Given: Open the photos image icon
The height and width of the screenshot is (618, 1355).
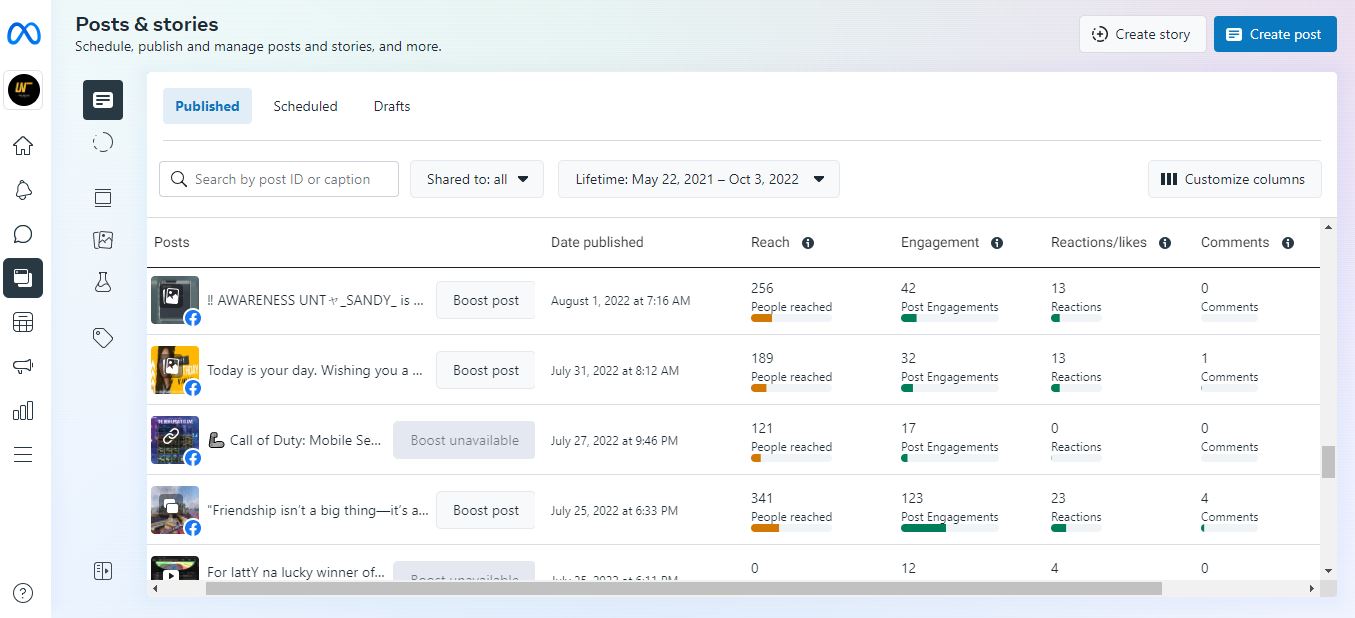Looking at the screenshot, I should pos(103,240).
